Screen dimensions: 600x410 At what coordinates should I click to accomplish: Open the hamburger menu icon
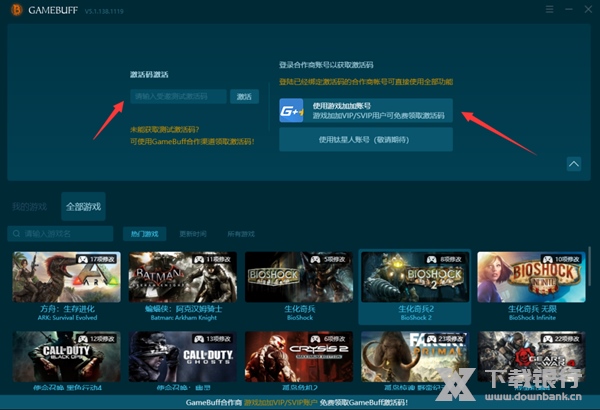click(x=549, y=9)
